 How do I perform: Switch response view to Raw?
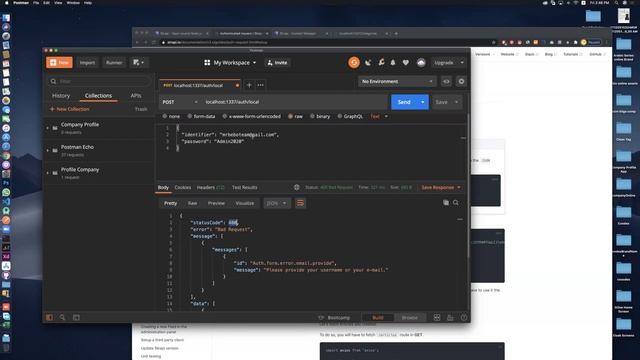point(192,203)
